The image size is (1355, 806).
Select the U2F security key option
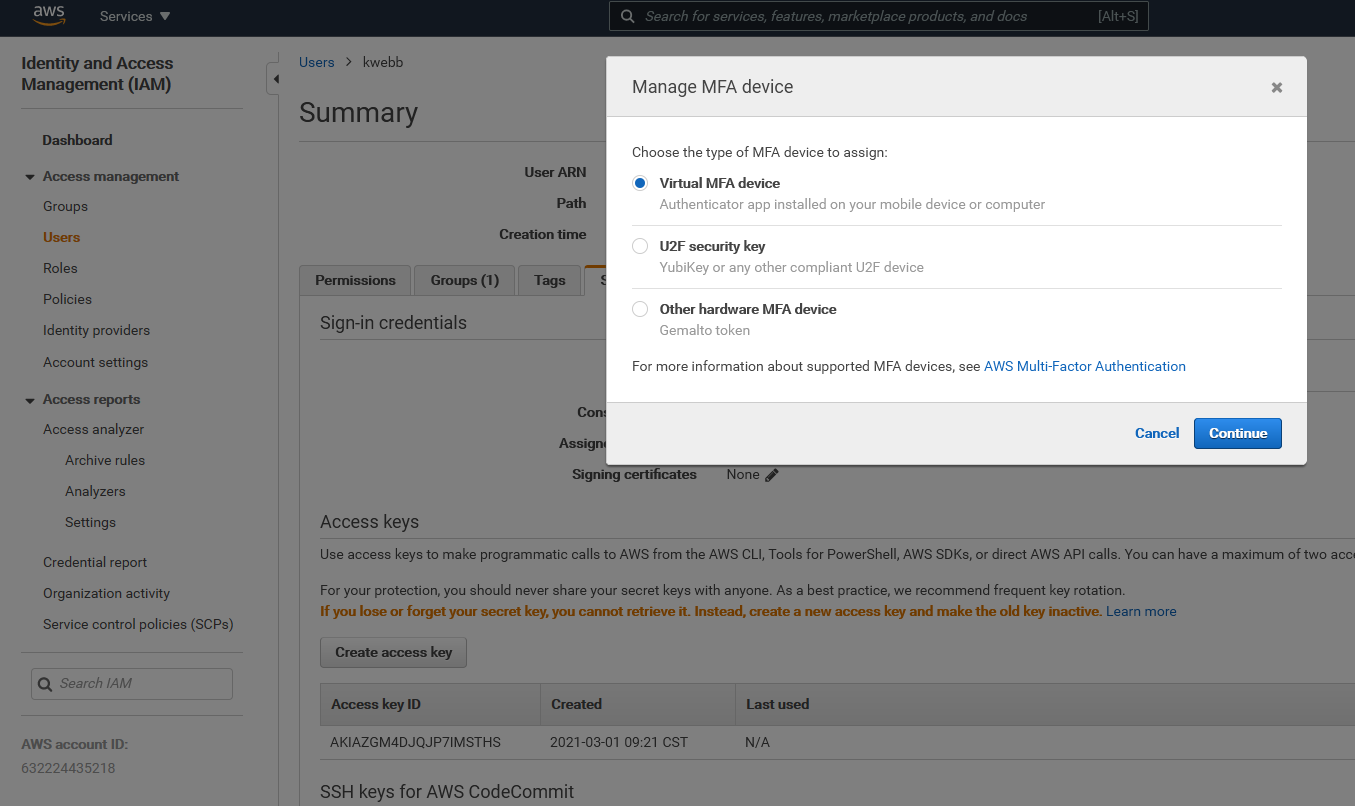pos(640,246)
